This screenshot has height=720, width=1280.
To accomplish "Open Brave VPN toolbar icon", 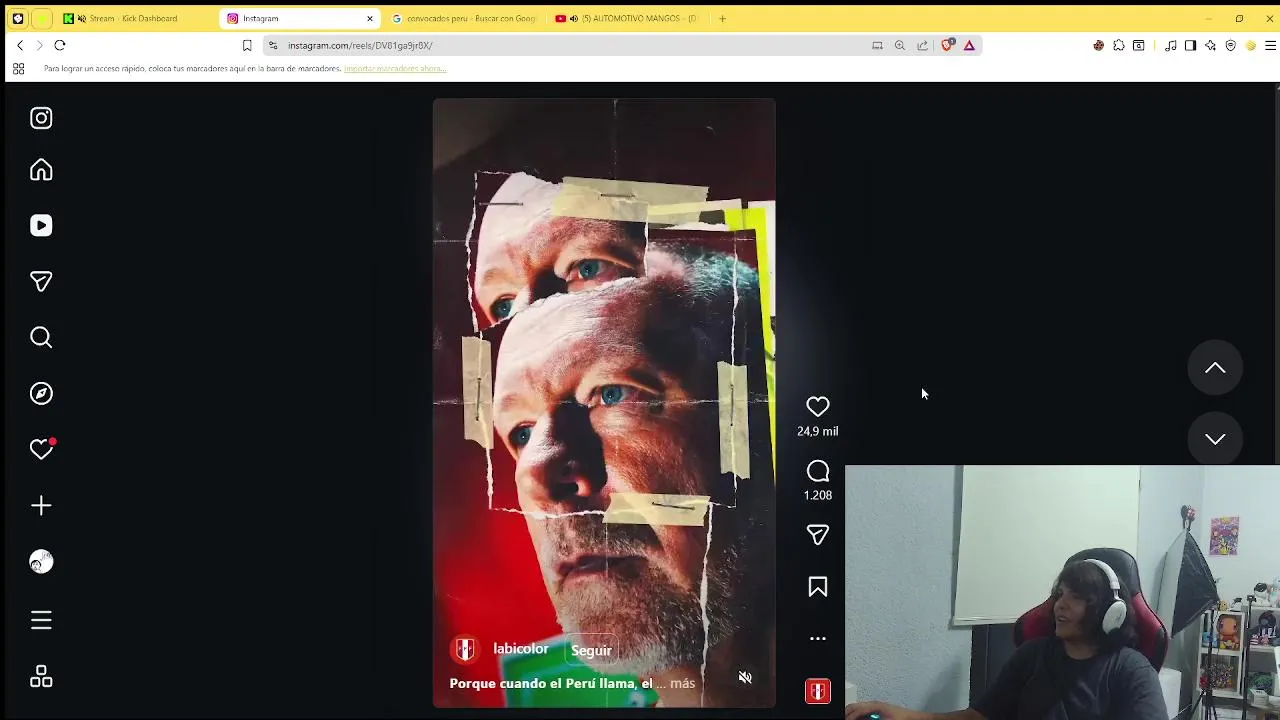I will [1231, 45].
